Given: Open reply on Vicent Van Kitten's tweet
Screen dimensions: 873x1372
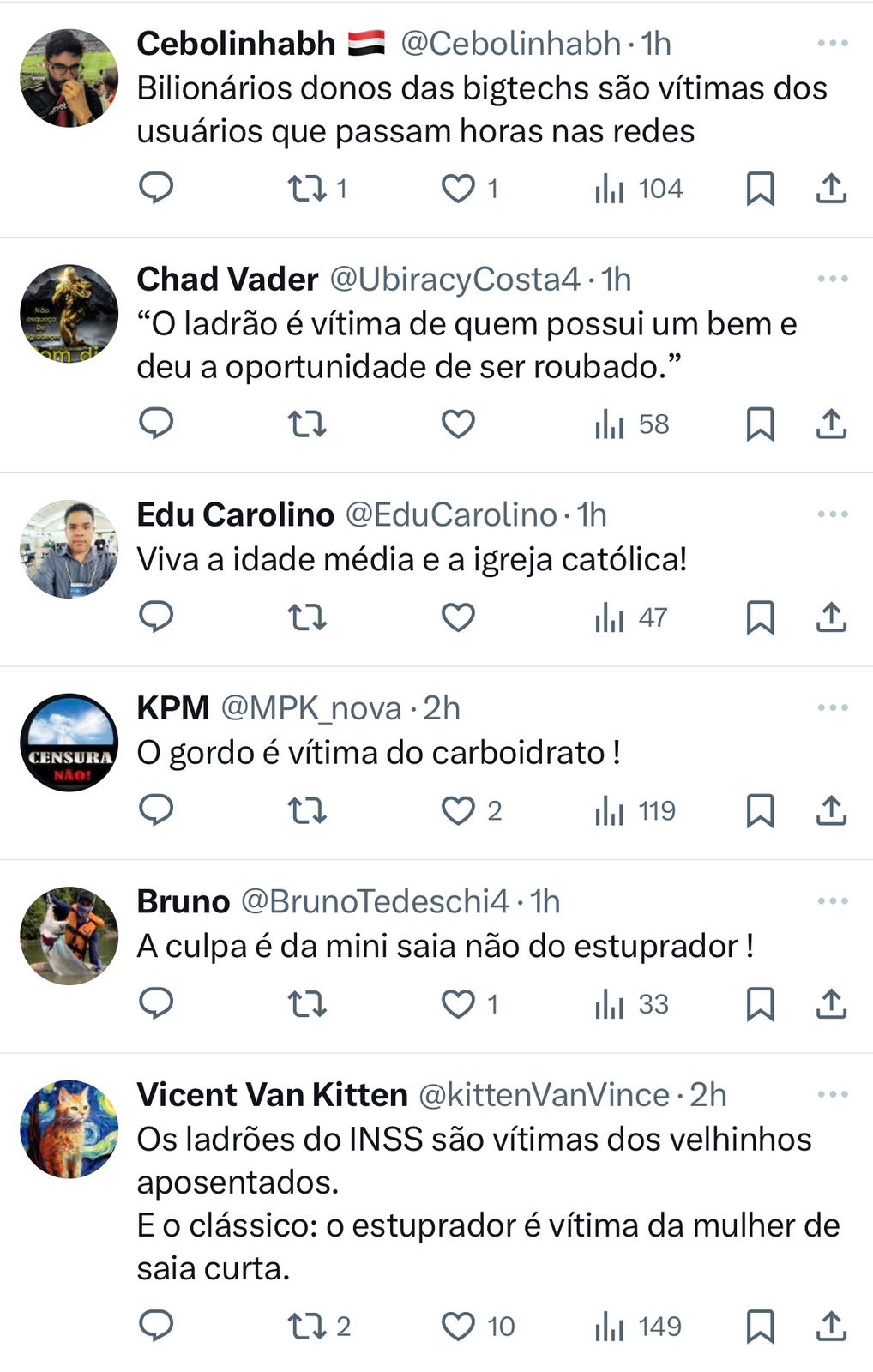Looking at the screenshot, I should pos(156,1327).
